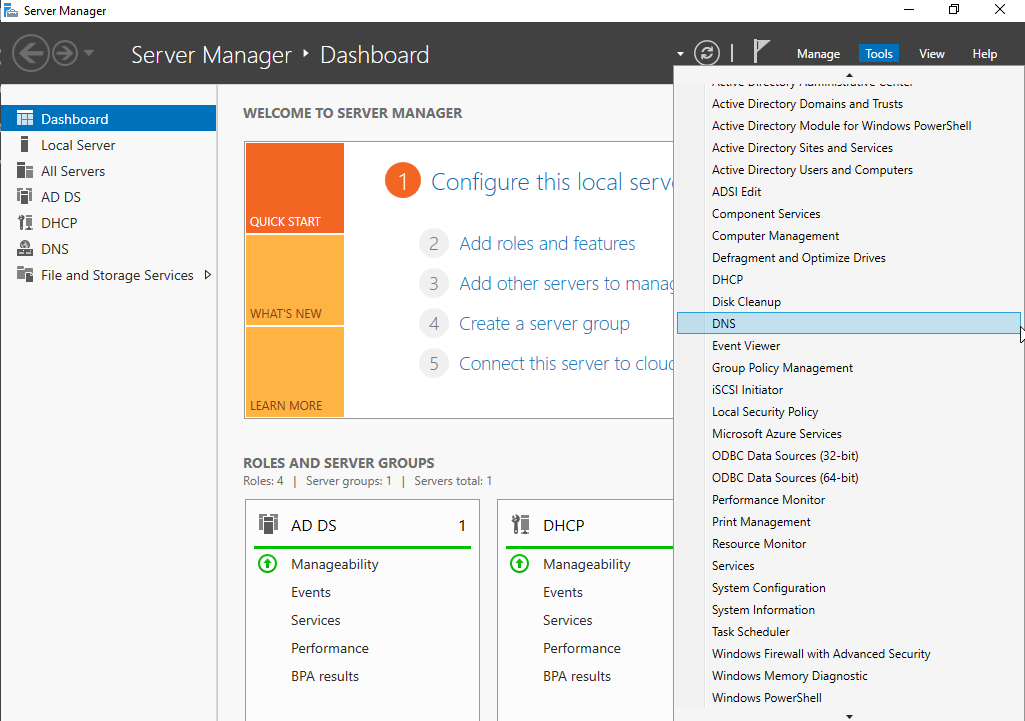The image size is (1025, 721).
Task: Choose ODBC Data Sources (64-bit)
Action: (849, 478)
